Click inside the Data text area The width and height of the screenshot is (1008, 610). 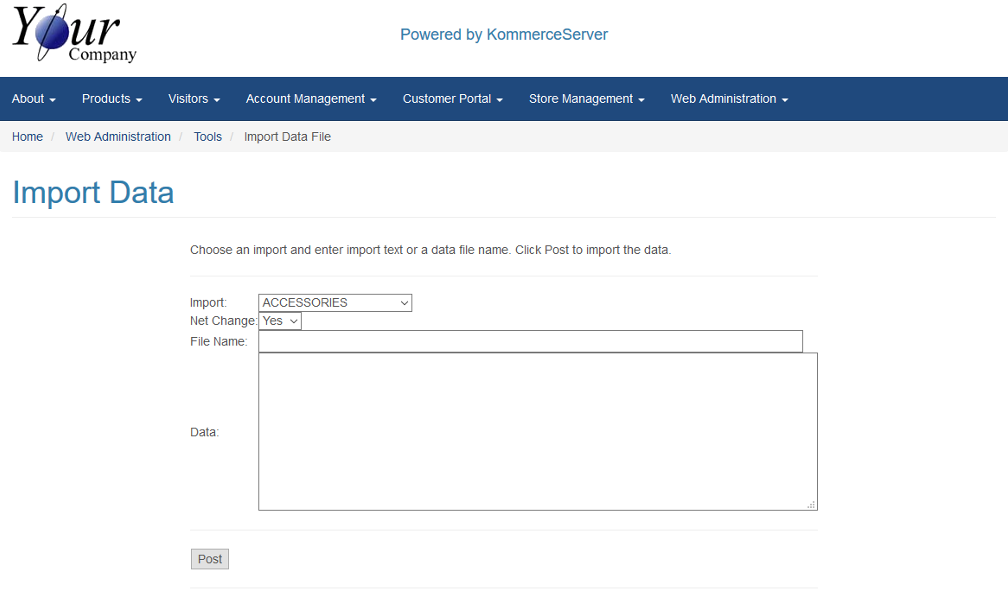pyautogui.click(x=537, y=431)
